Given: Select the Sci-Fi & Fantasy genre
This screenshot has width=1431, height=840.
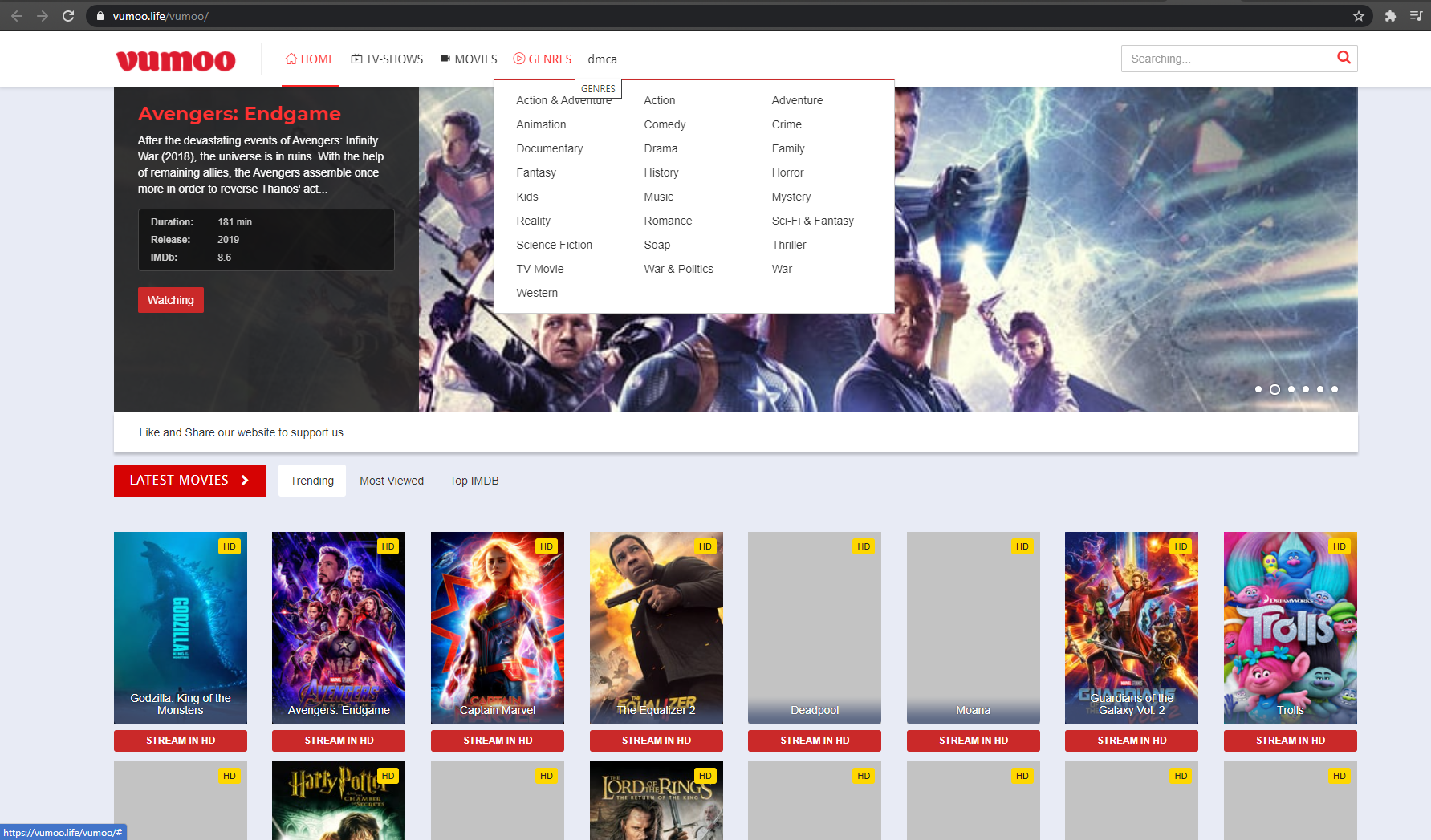Looking at the screenshot, I should click(x=812, y=221).
